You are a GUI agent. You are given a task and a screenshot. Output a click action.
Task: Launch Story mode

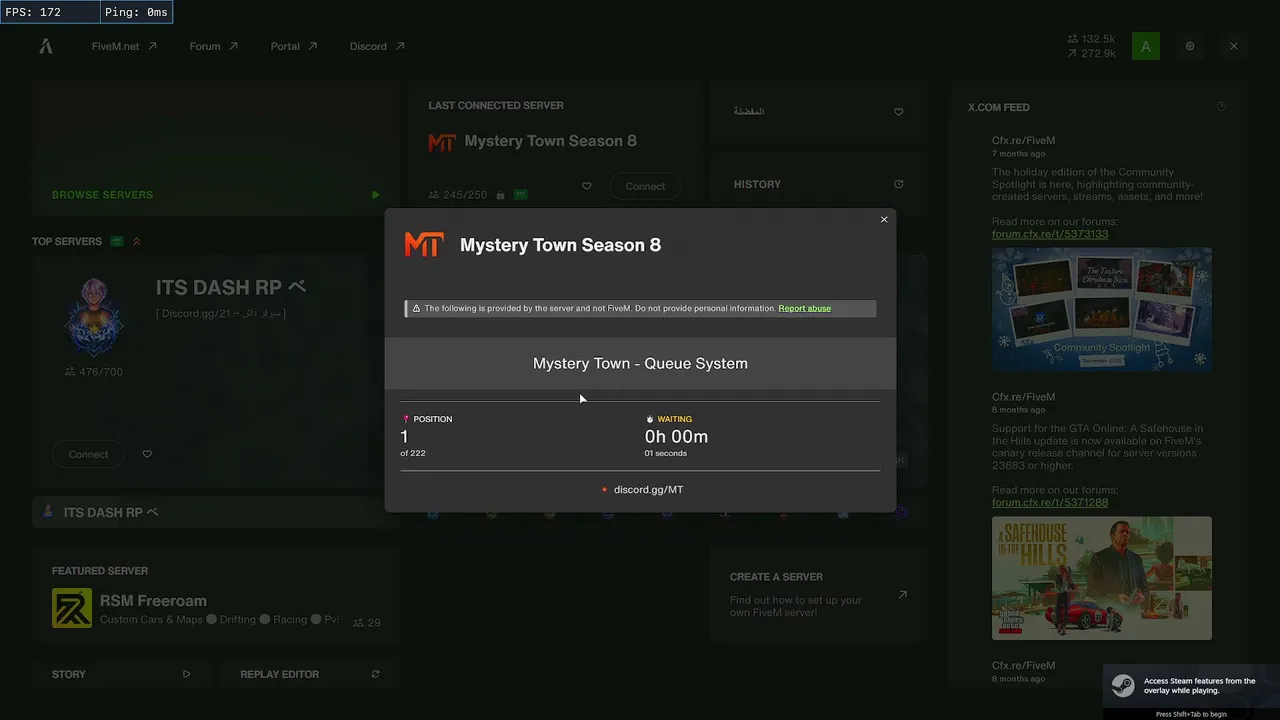pos(122,674)
